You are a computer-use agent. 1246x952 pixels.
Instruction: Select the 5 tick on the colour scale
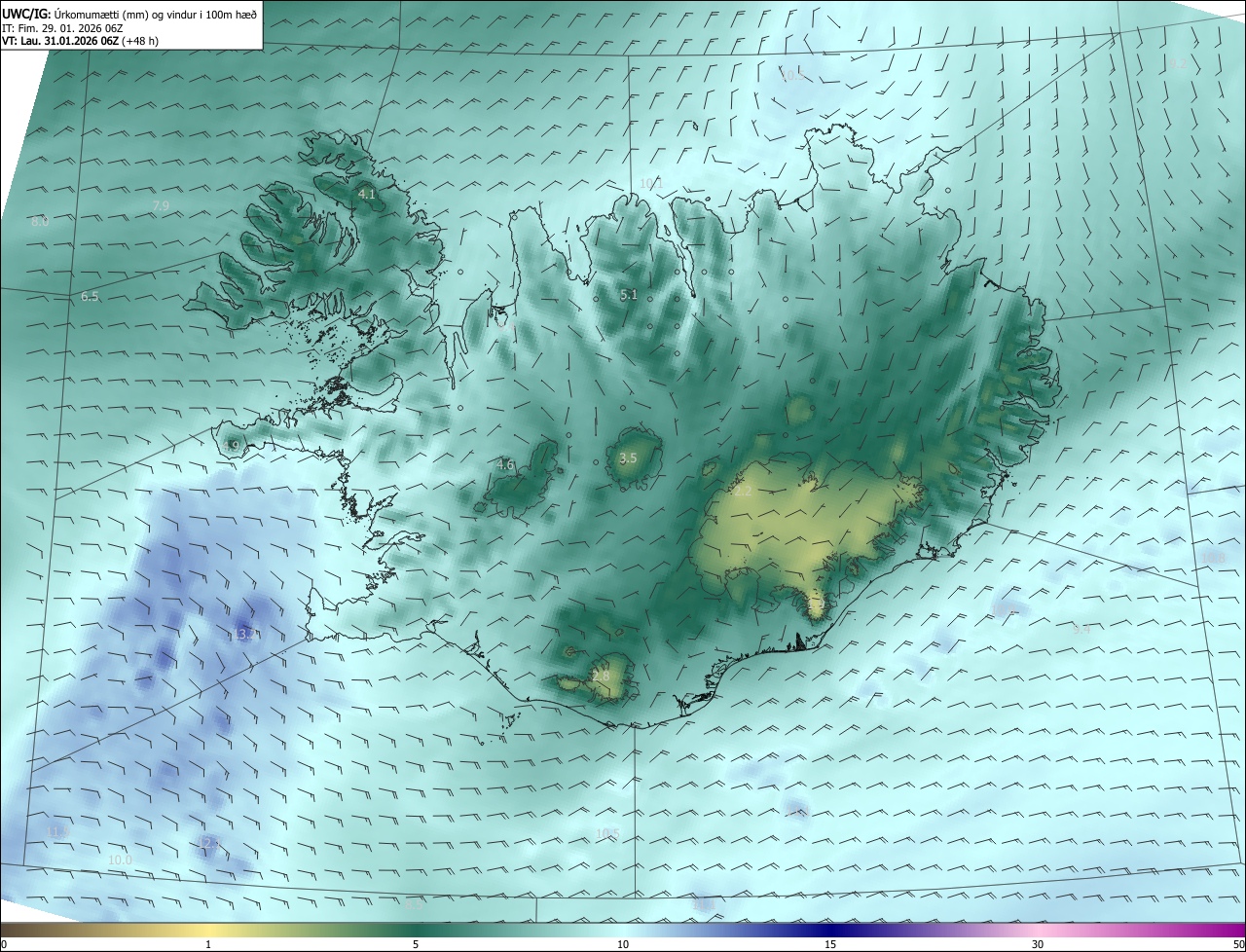tap(416, 944)
